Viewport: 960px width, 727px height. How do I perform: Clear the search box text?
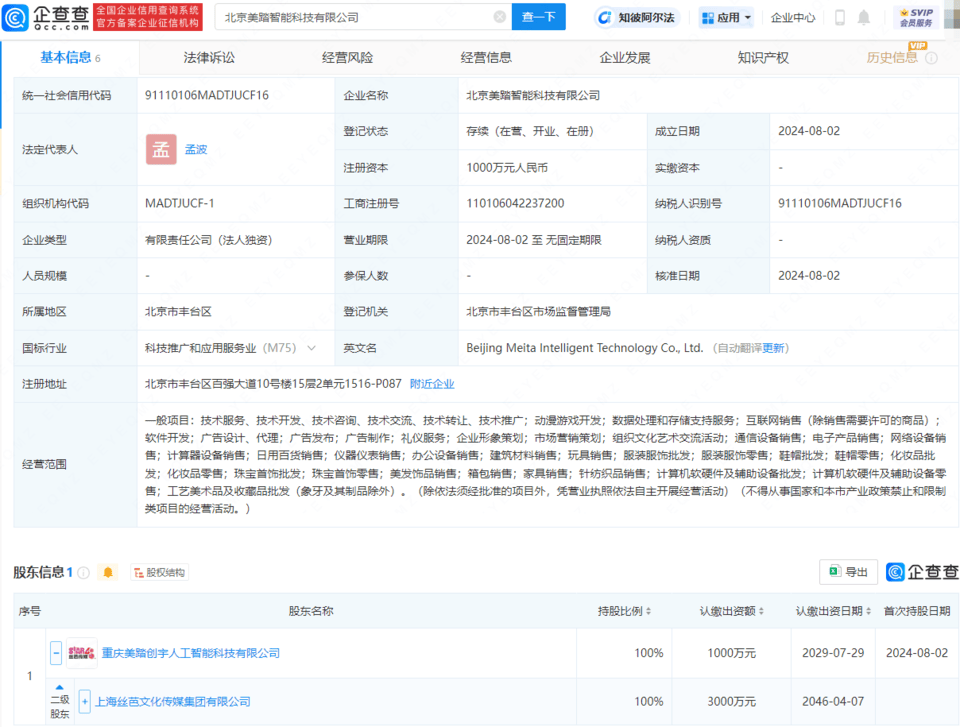(x=500, y=17)
